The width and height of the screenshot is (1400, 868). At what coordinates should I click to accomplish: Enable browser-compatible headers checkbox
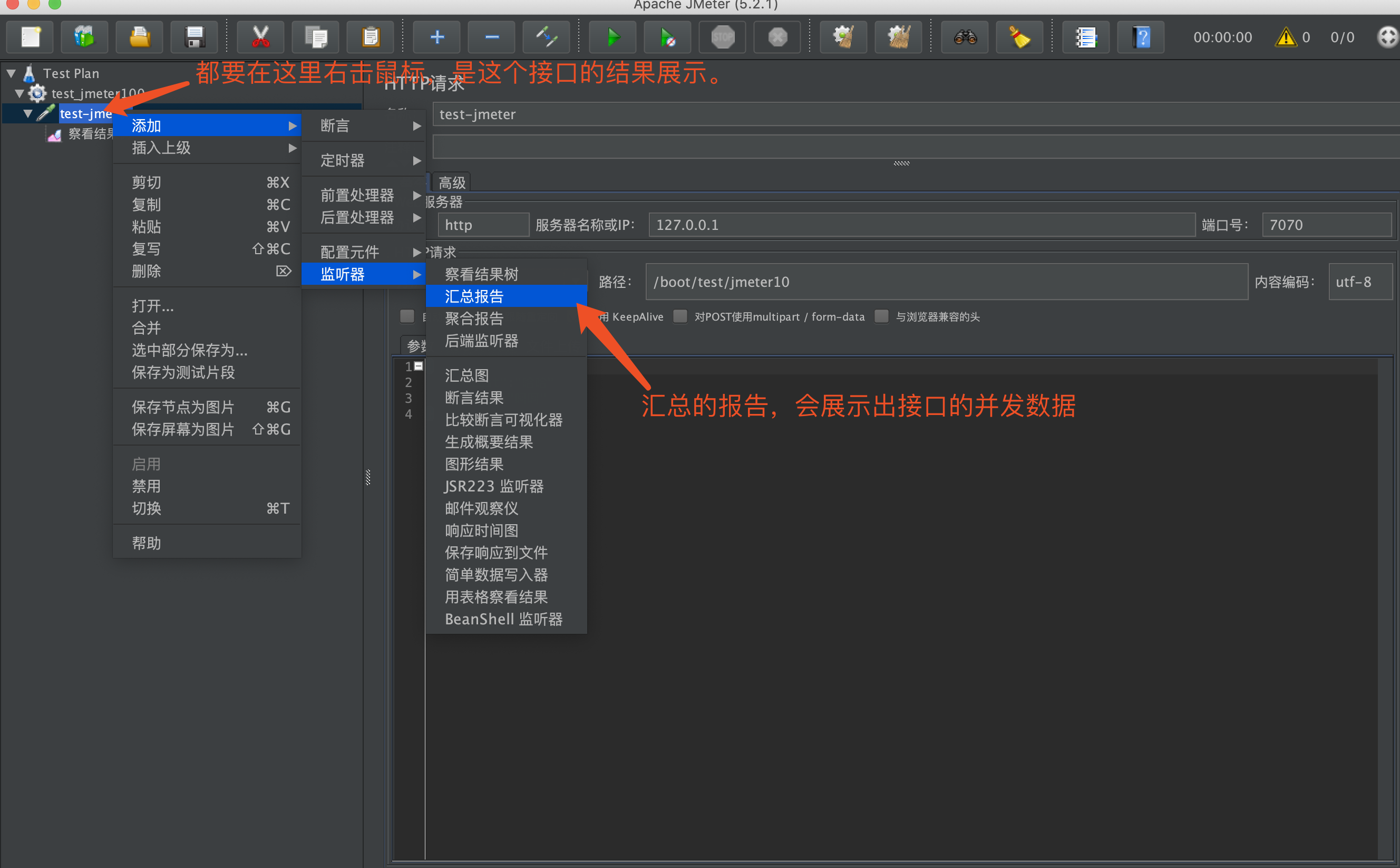(x=881, y=316)
